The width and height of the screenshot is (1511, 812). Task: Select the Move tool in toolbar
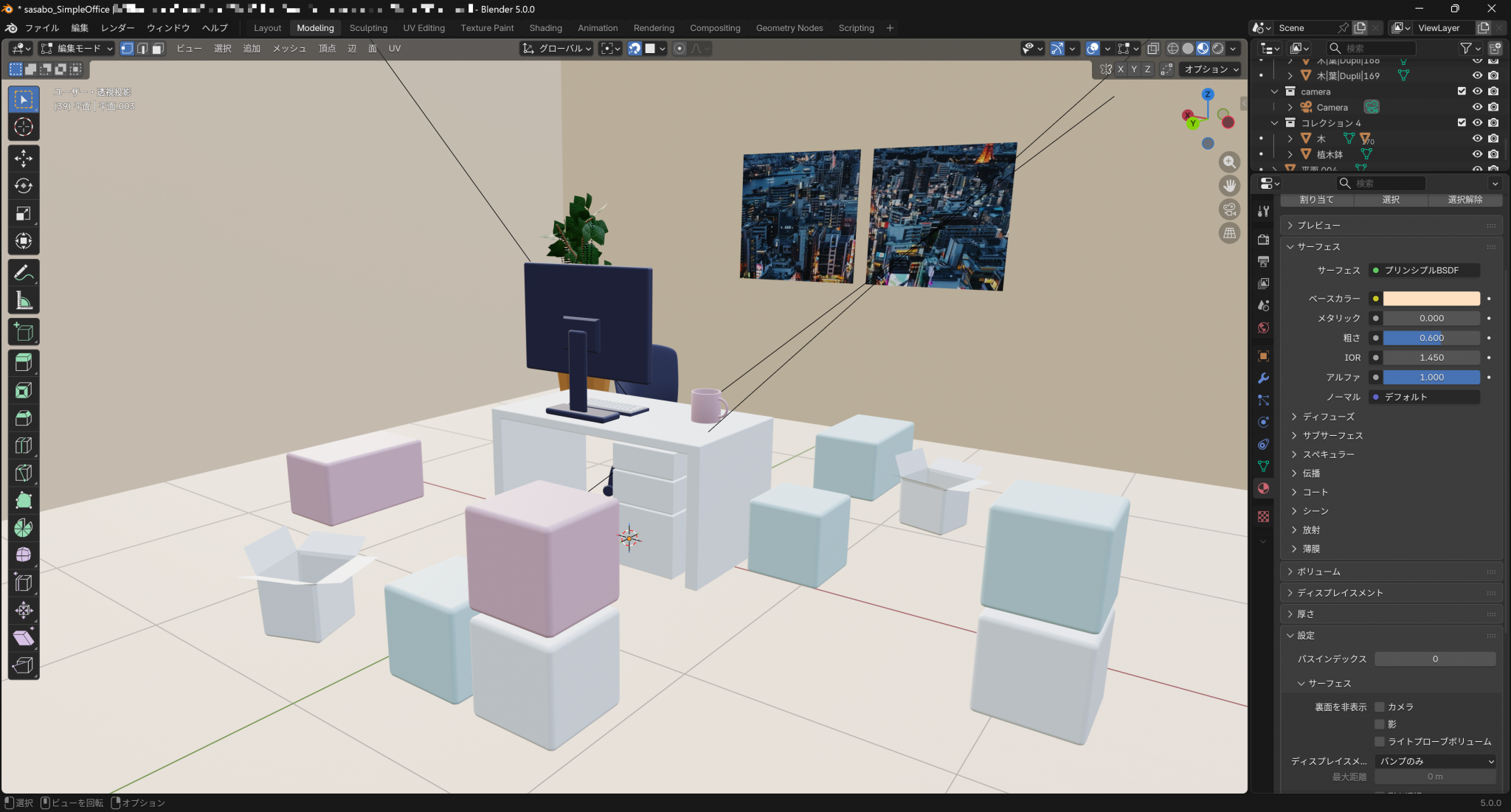point(24,159)
